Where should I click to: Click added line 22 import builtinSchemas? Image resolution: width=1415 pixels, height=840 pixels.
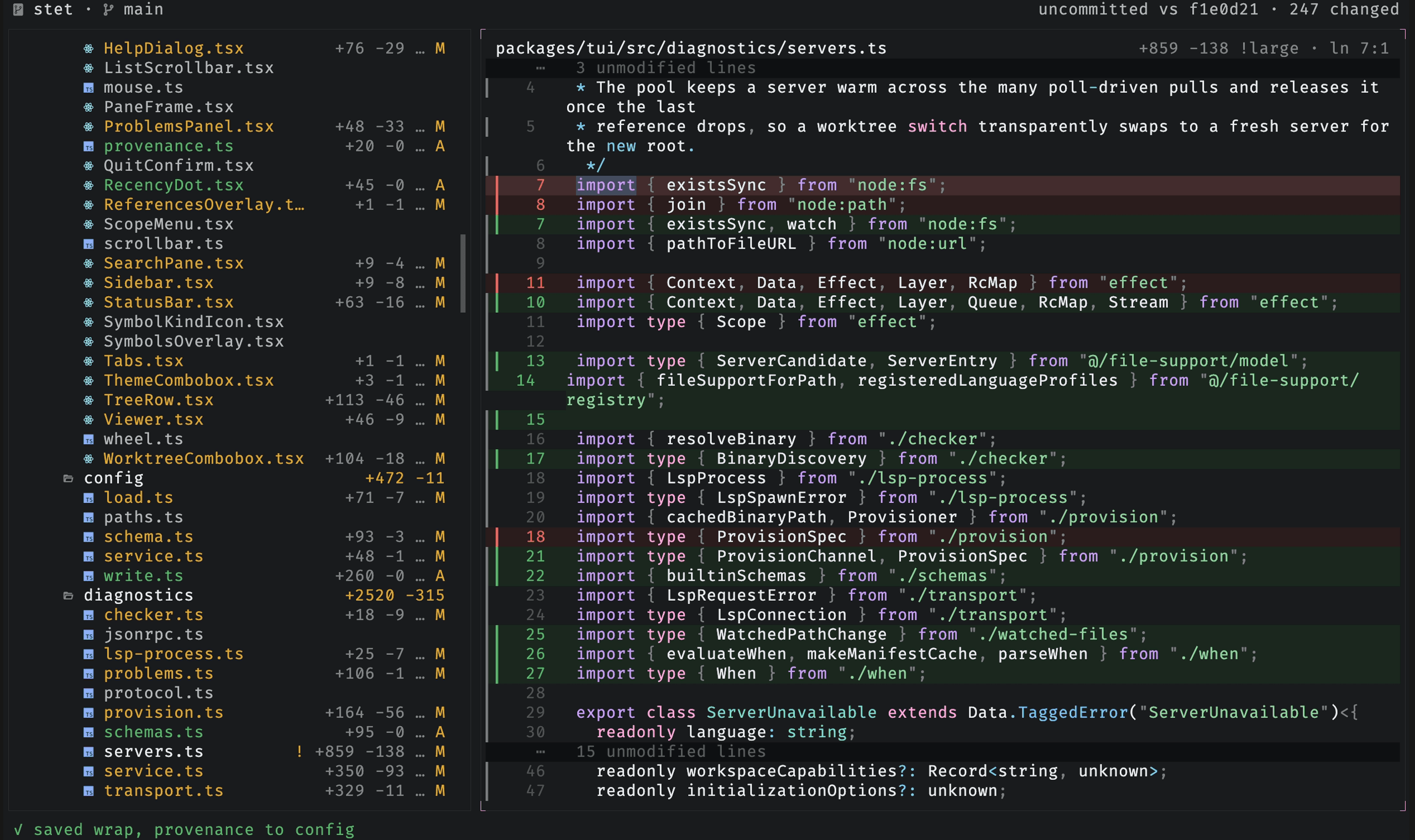pyautogui.click(x=942, y=576)
